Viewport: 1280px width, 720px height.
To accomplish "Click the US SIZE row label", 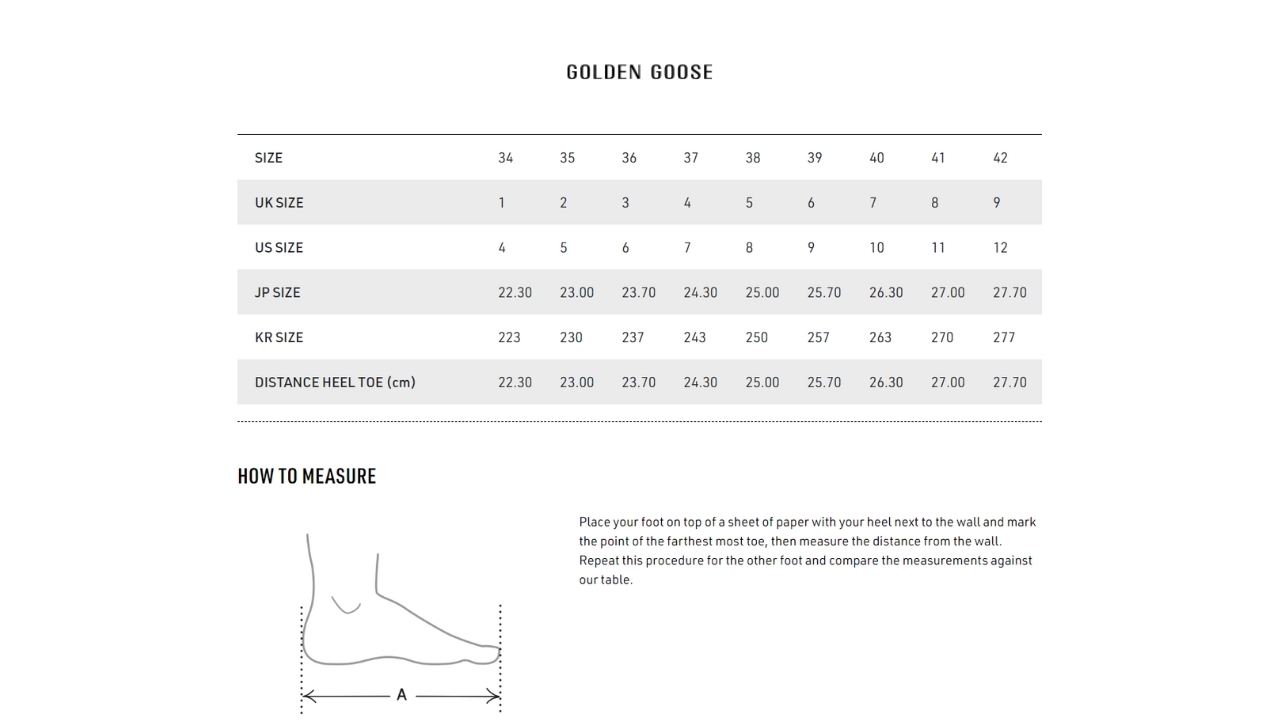I will click(x=279, y=248).
